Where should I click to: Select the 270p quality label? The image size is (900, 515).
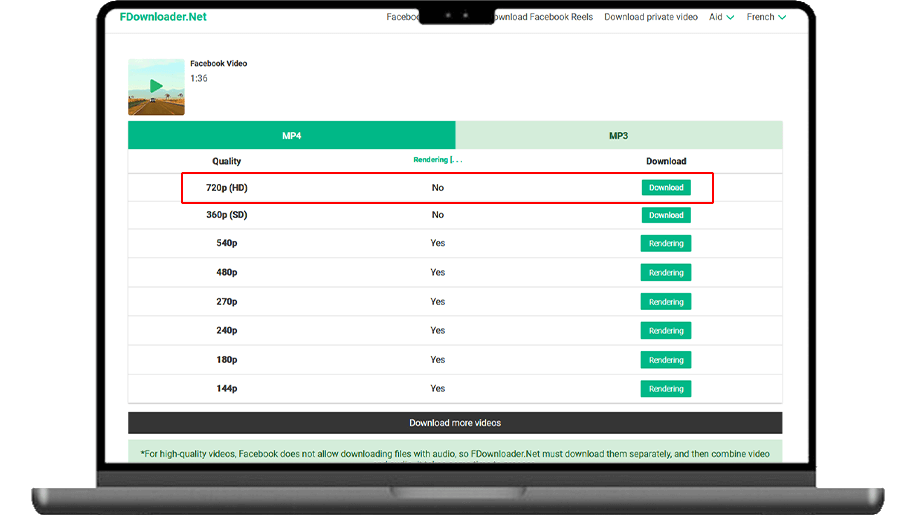[227, 301]
